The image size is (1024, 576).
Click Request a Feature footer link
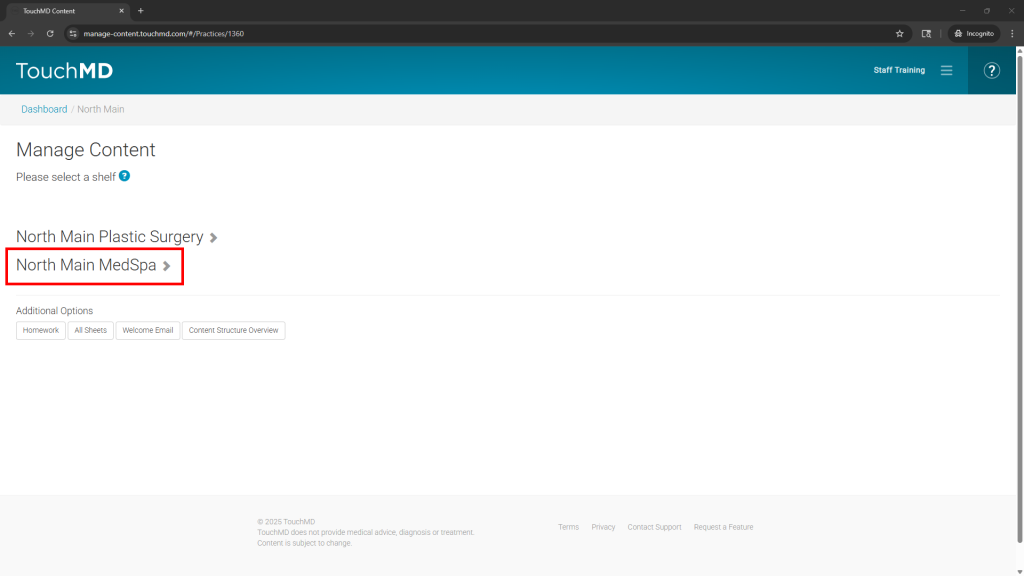[723, 527]
